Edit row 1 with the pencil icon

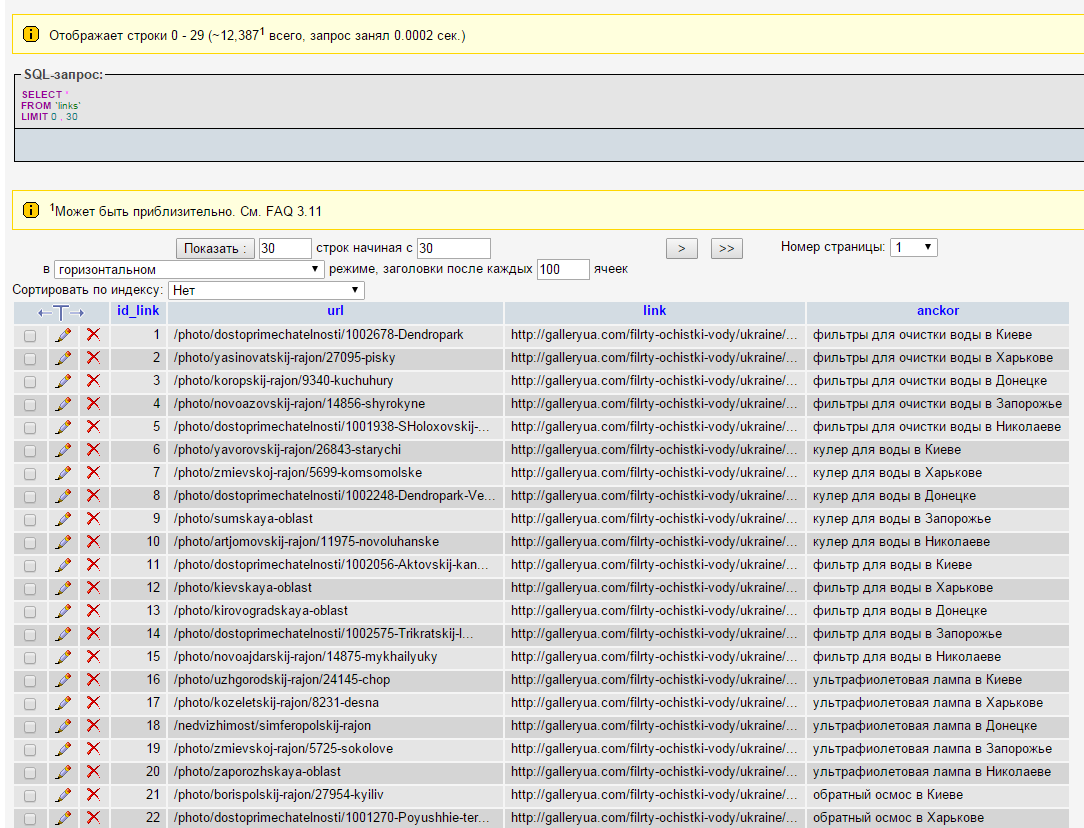click(x=64, y=335)
